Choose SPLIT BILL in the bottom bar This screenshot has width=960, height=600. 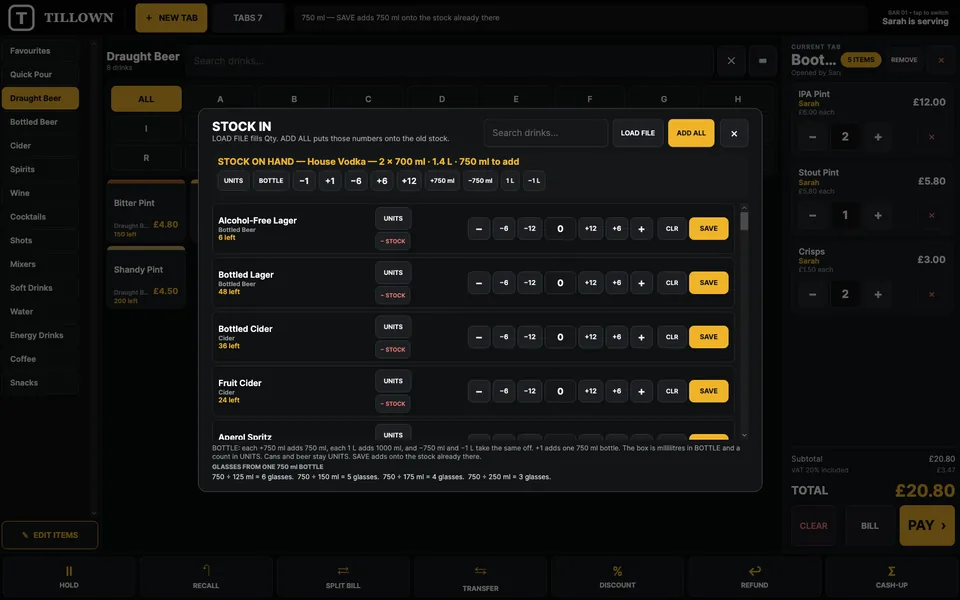pyautogui.click(x=343, y=577)
